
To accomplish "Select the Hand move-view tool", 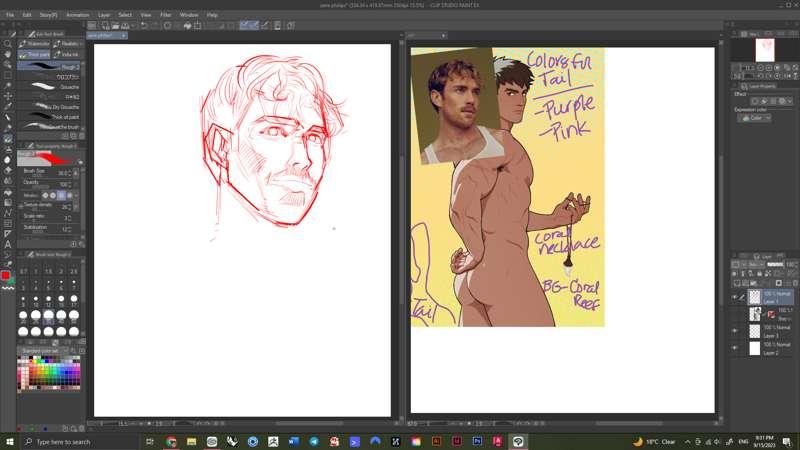I will pyautogui.click(x=8, y=54).
